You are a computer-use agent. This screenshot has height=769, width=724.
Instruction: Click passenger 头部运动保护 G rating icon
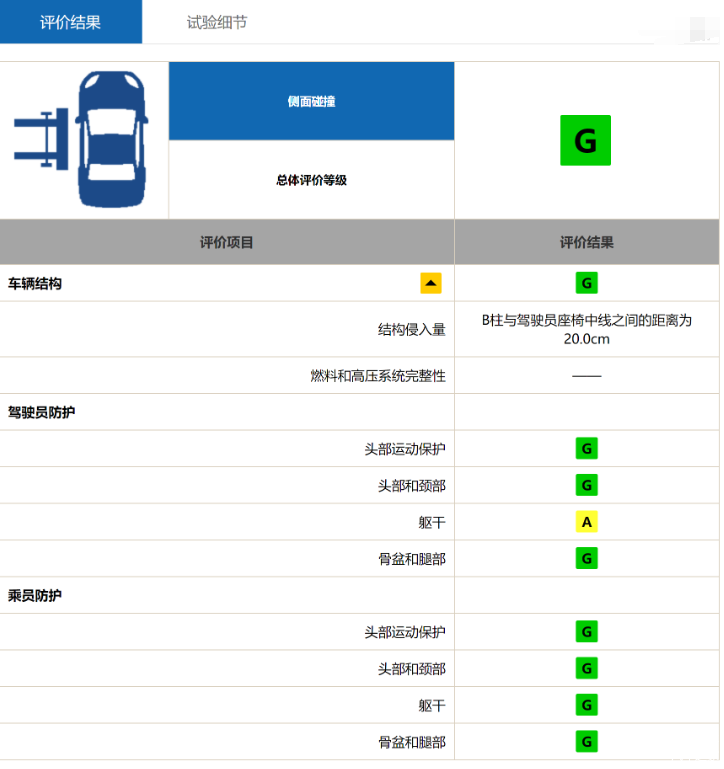pyautogui.click(x=586, y=632)
